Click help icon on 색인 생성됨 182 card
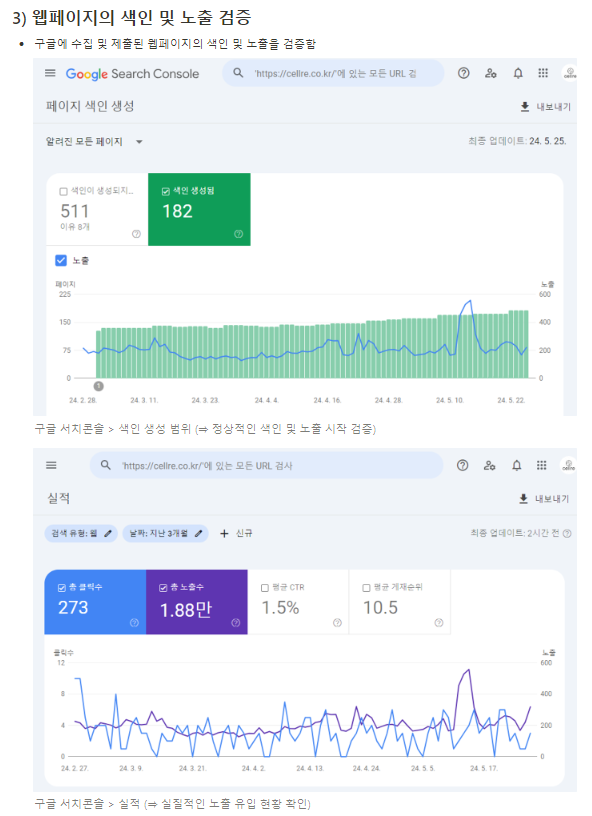Screen dimensions: 592x816 (x=238, y=234)
